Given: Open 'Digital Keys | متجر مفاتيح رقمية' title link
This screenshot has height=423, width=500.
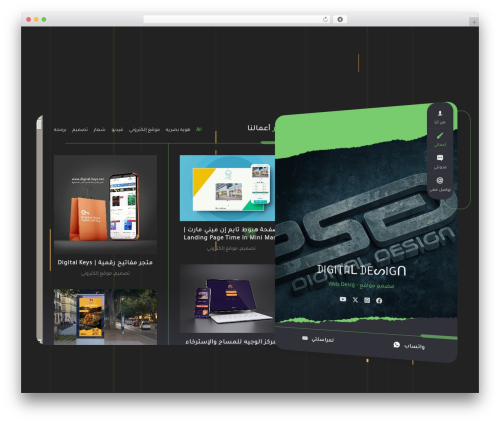Looking at the screenshot, I should 105,263.
